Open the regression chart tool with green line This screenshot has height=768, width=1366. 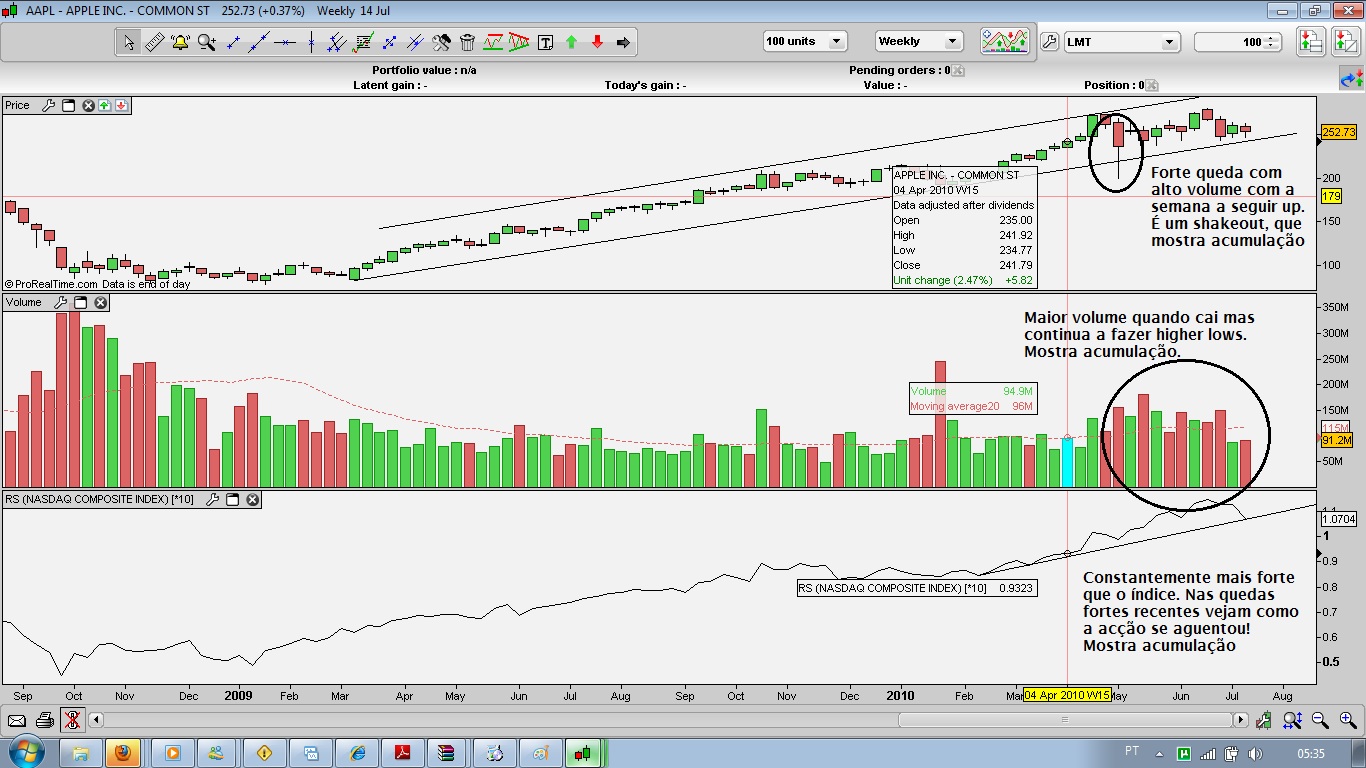(x=363, y=42)
